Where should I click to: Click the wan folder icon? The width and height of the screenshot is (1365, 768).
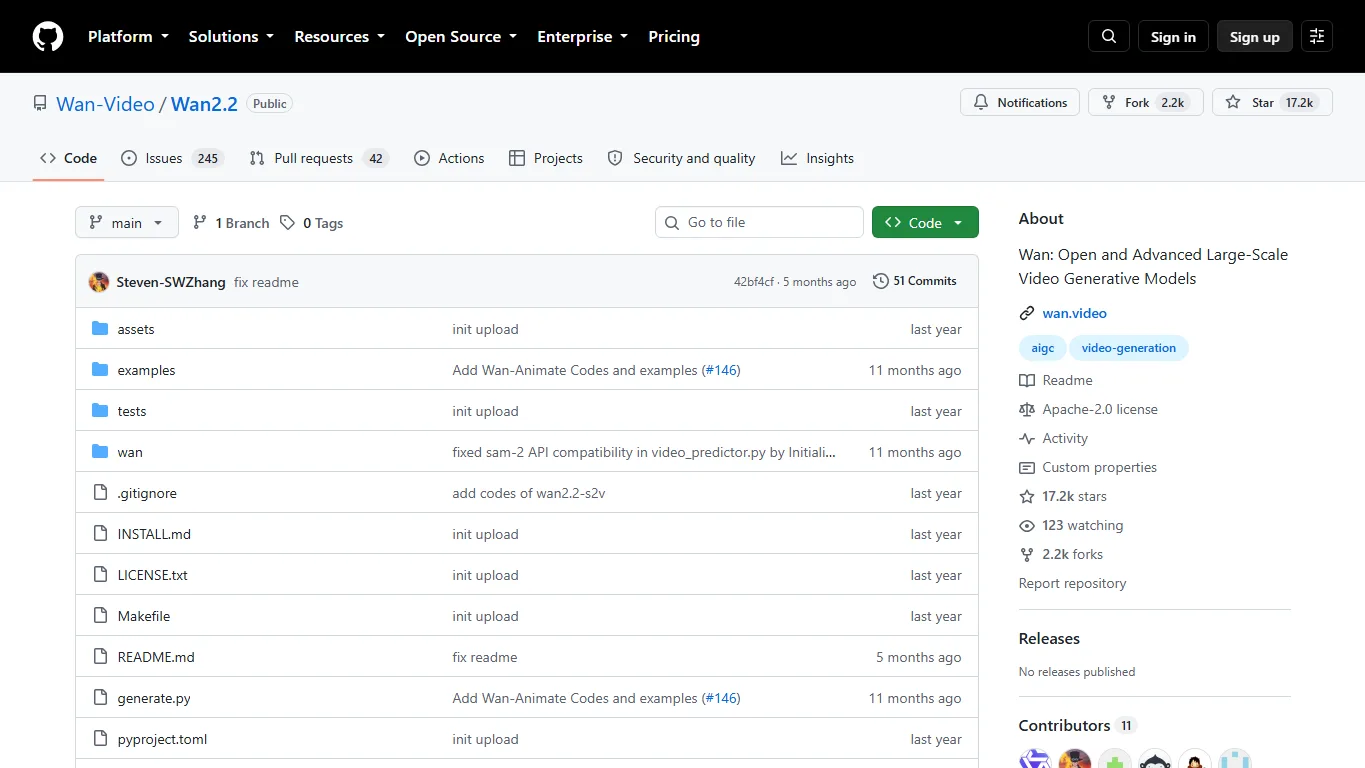point(100,452)
